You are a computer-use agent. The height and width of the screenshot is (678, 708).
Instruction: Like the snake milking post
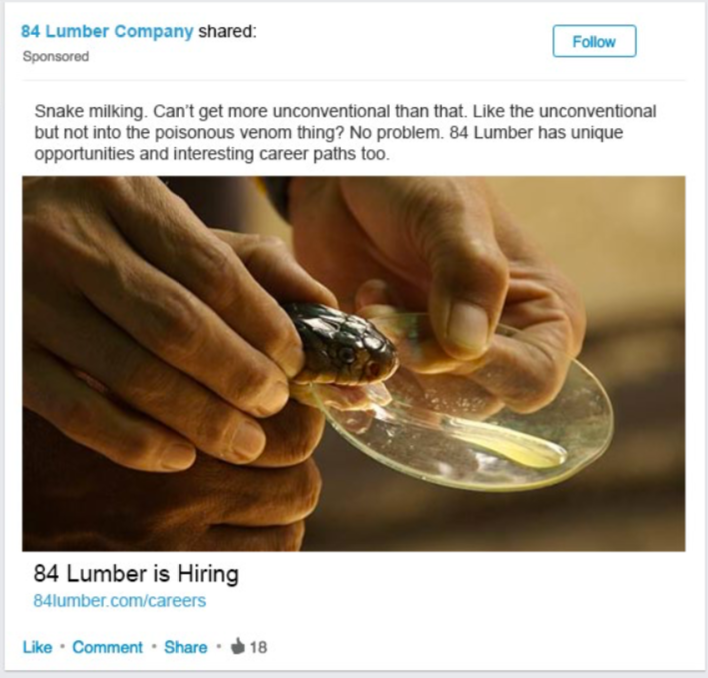coord(37,647)
